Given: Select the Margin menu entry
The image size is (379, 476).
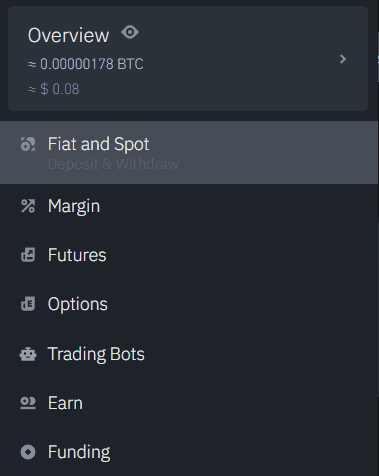Looking at the screenshot, I should tap(189, 206).
